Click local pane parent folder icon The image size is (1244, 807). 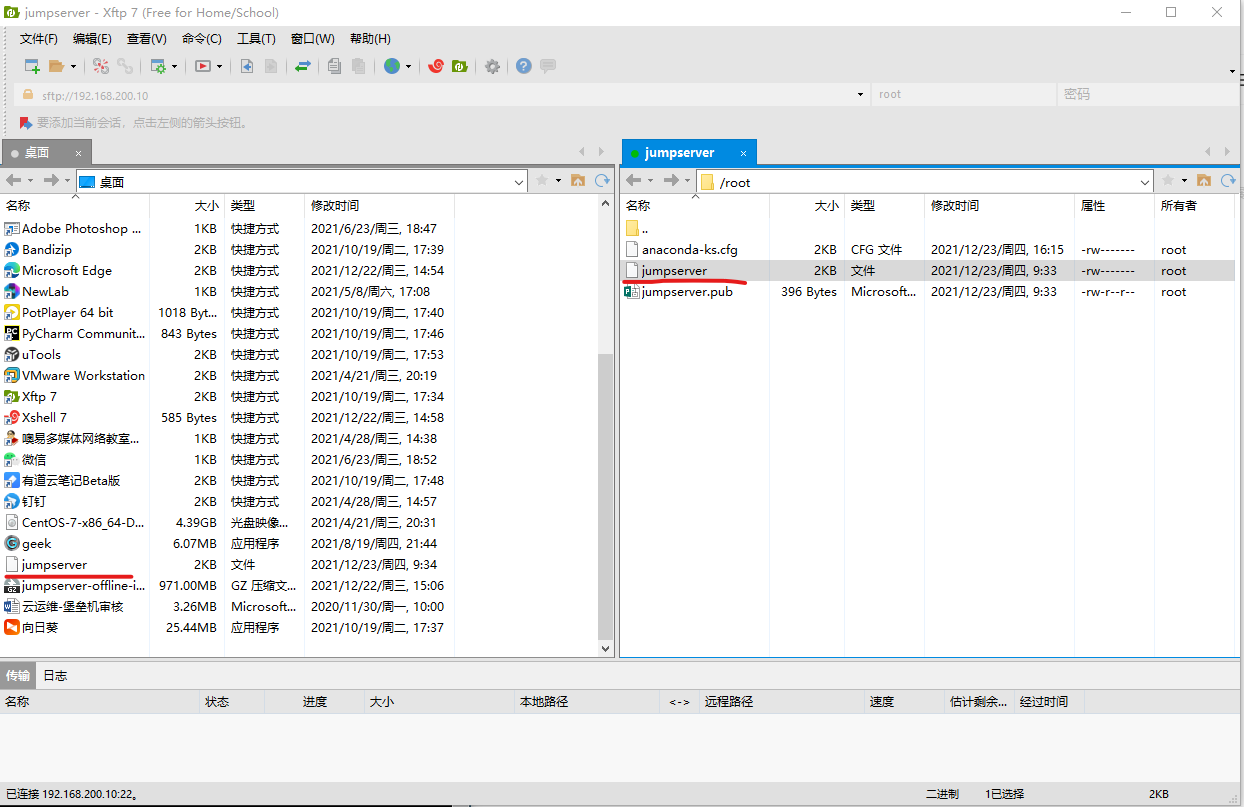578,181
